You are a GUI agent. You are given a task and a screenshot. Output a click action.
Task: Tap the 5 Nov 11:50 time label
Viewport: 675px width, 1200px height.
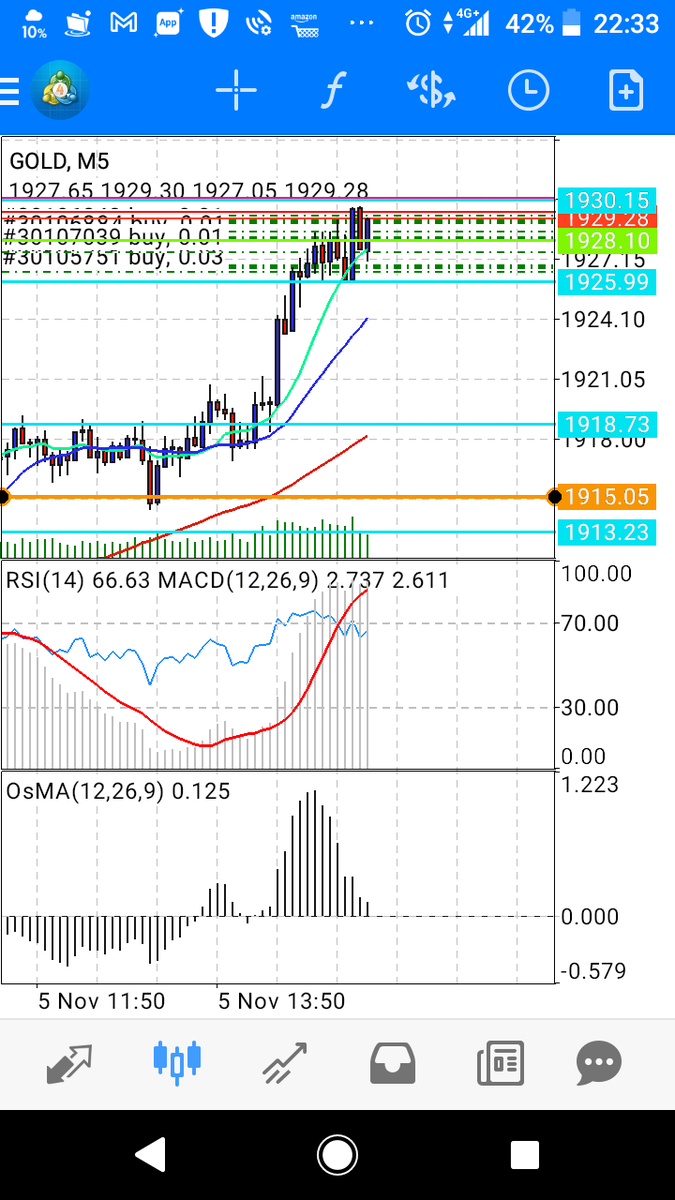pos(101,1000)
